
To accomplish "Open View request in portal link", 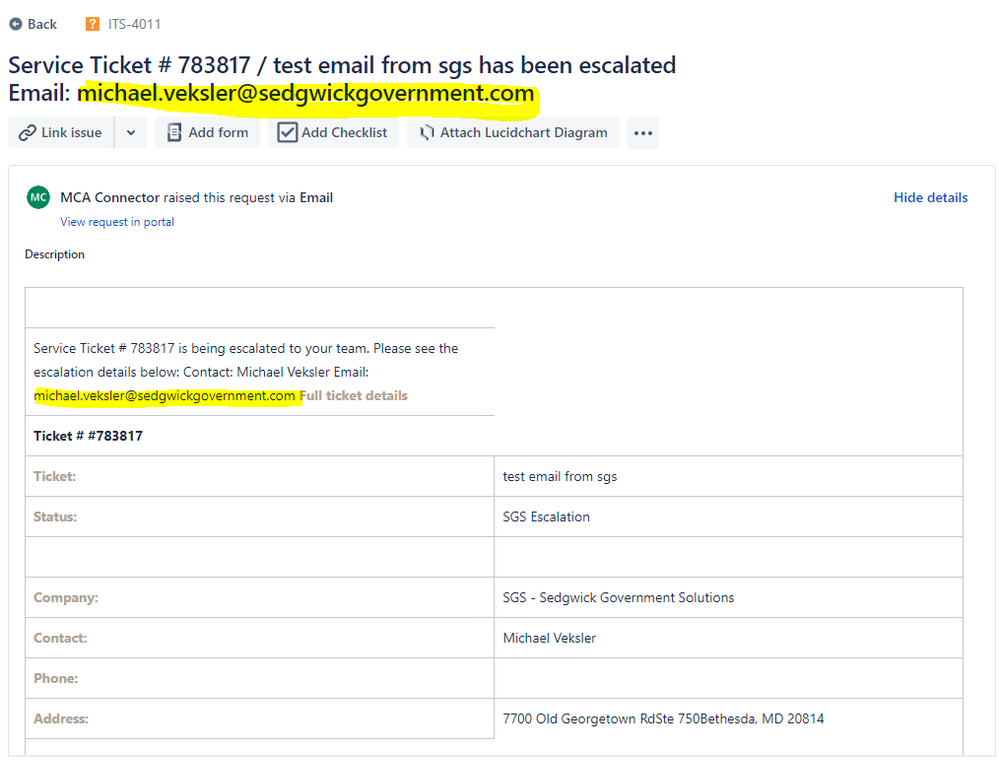I will 117,222.
